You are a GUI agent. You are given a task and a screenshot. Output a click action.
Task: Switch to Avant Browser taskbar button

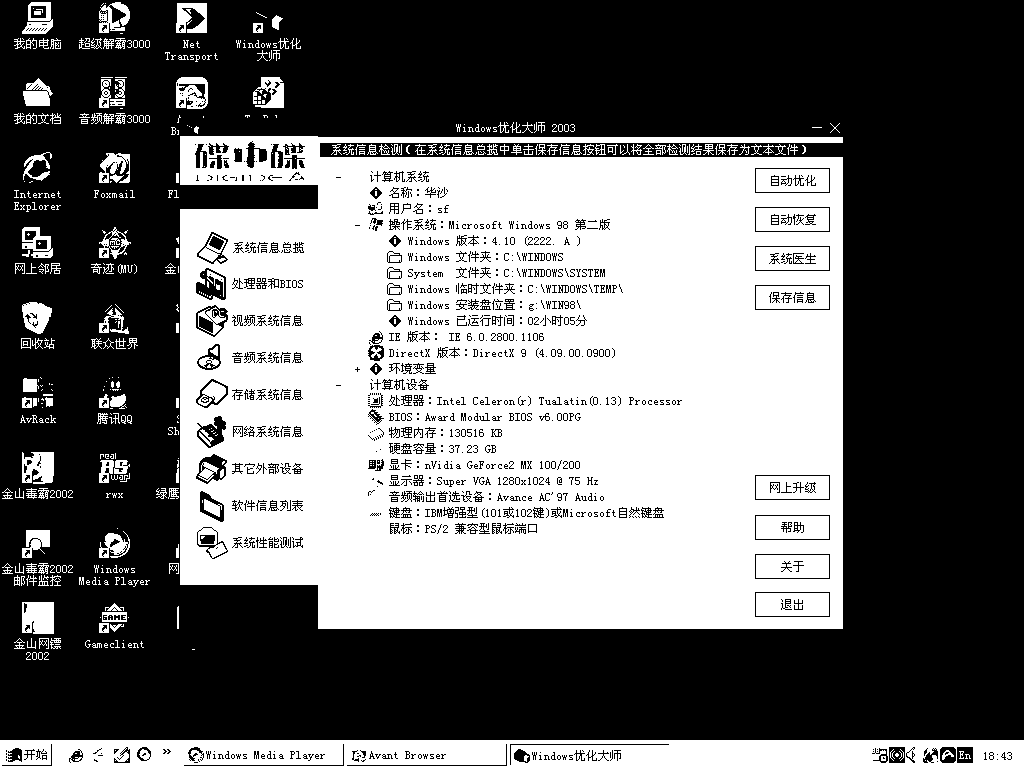click(x=426, y=755)
